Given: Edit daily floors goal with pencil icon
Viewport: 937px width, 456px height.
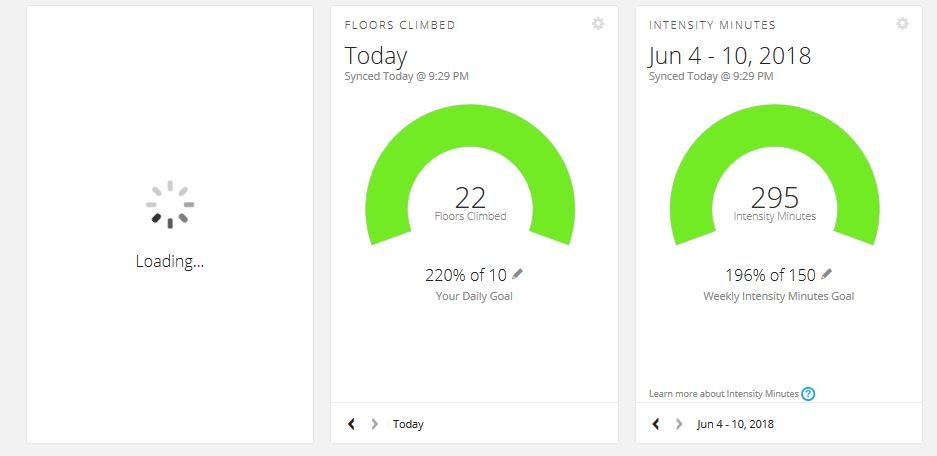Looking at the screenshot, I should [x=517, y=274].
